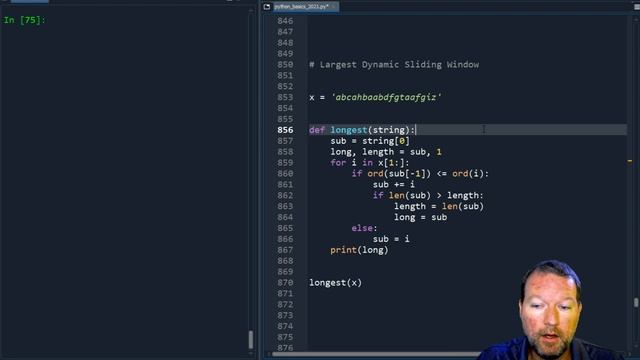Click line number 873 in the gutter
640x360 pixels.
coord(285,316)
